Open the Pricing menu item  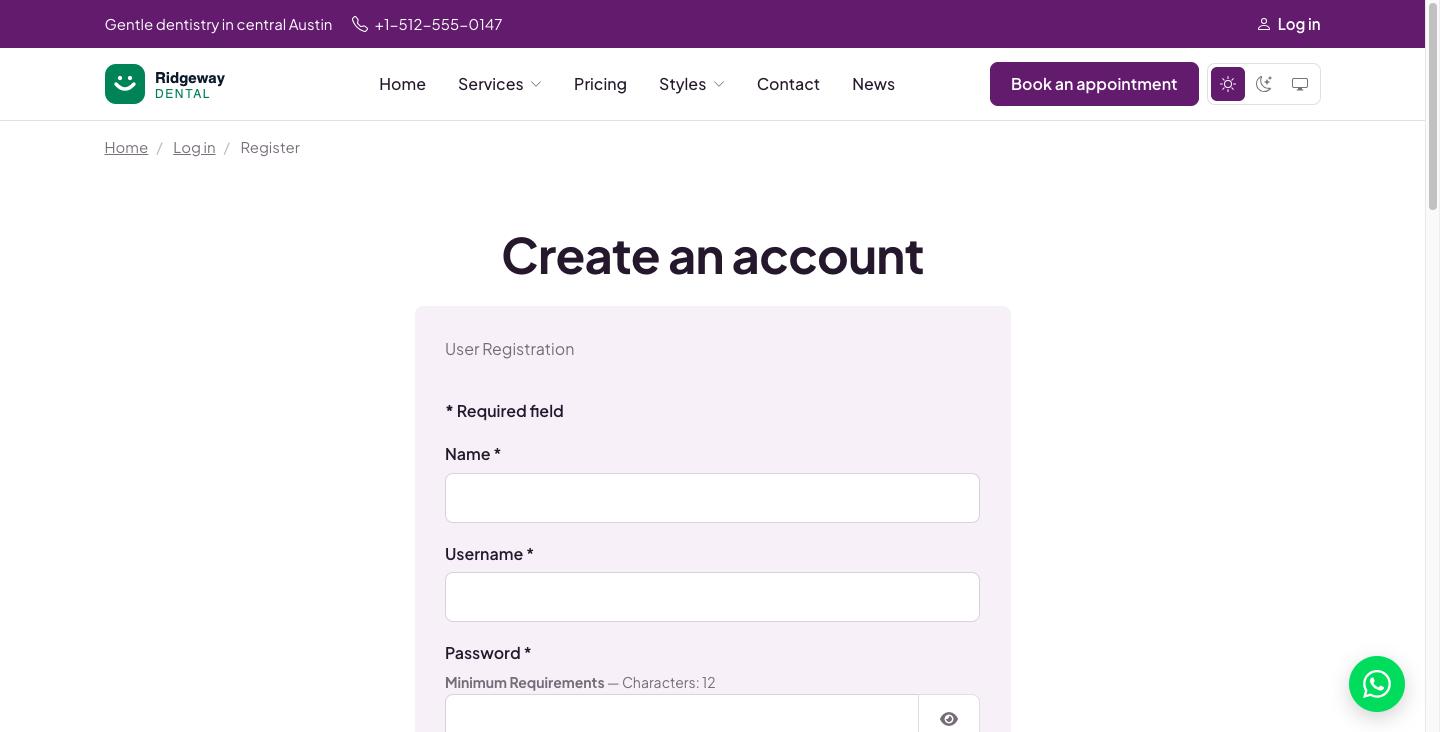coord(600,84)
